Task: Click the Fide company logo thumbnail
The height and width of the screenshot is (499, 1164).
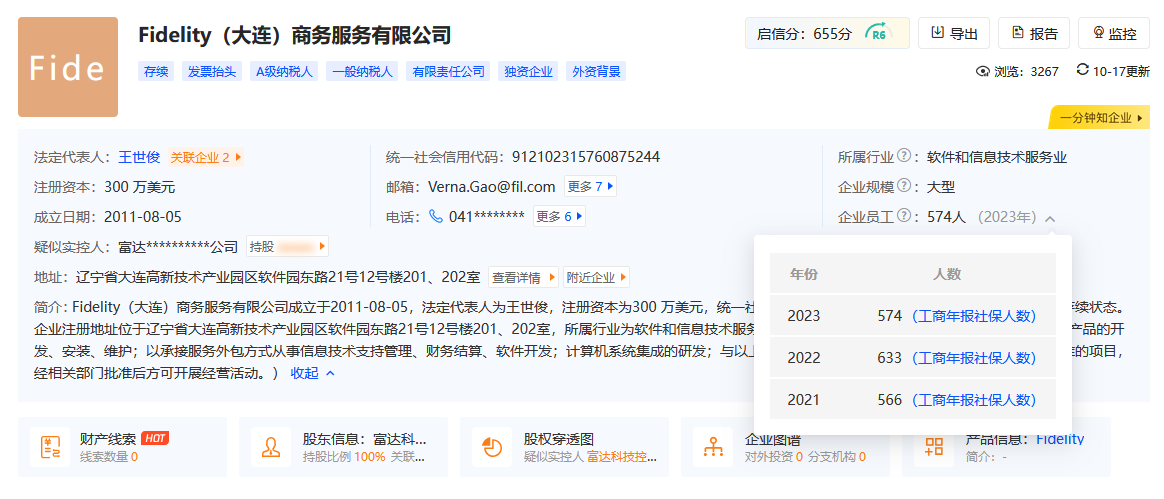Action: [68, 67]
